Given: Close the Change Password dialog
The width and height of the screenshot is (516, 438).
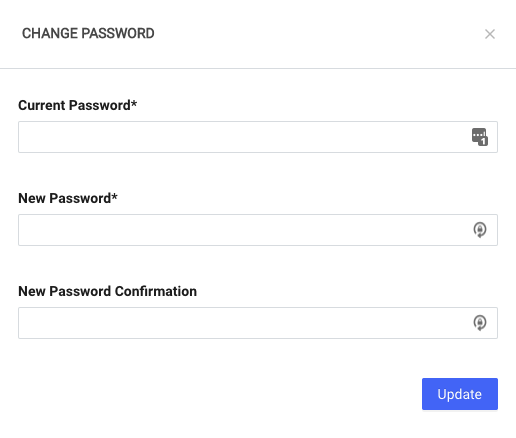Looking at the screenshot, I should [x=490, y=34].
